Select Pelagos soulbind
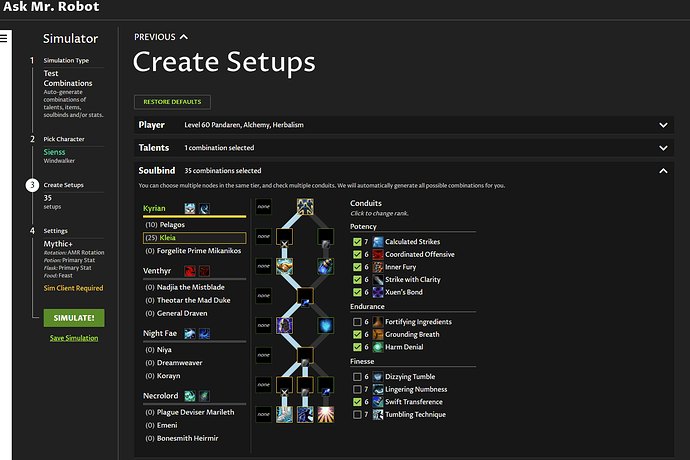The image size is (690, 460). click(194, 224)
